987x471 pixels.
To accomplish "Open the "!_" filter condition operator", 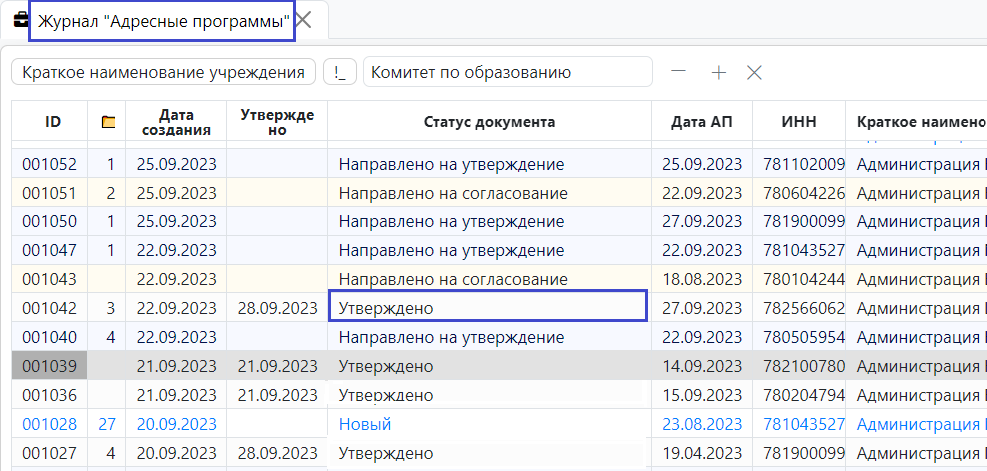I will 340,72.
